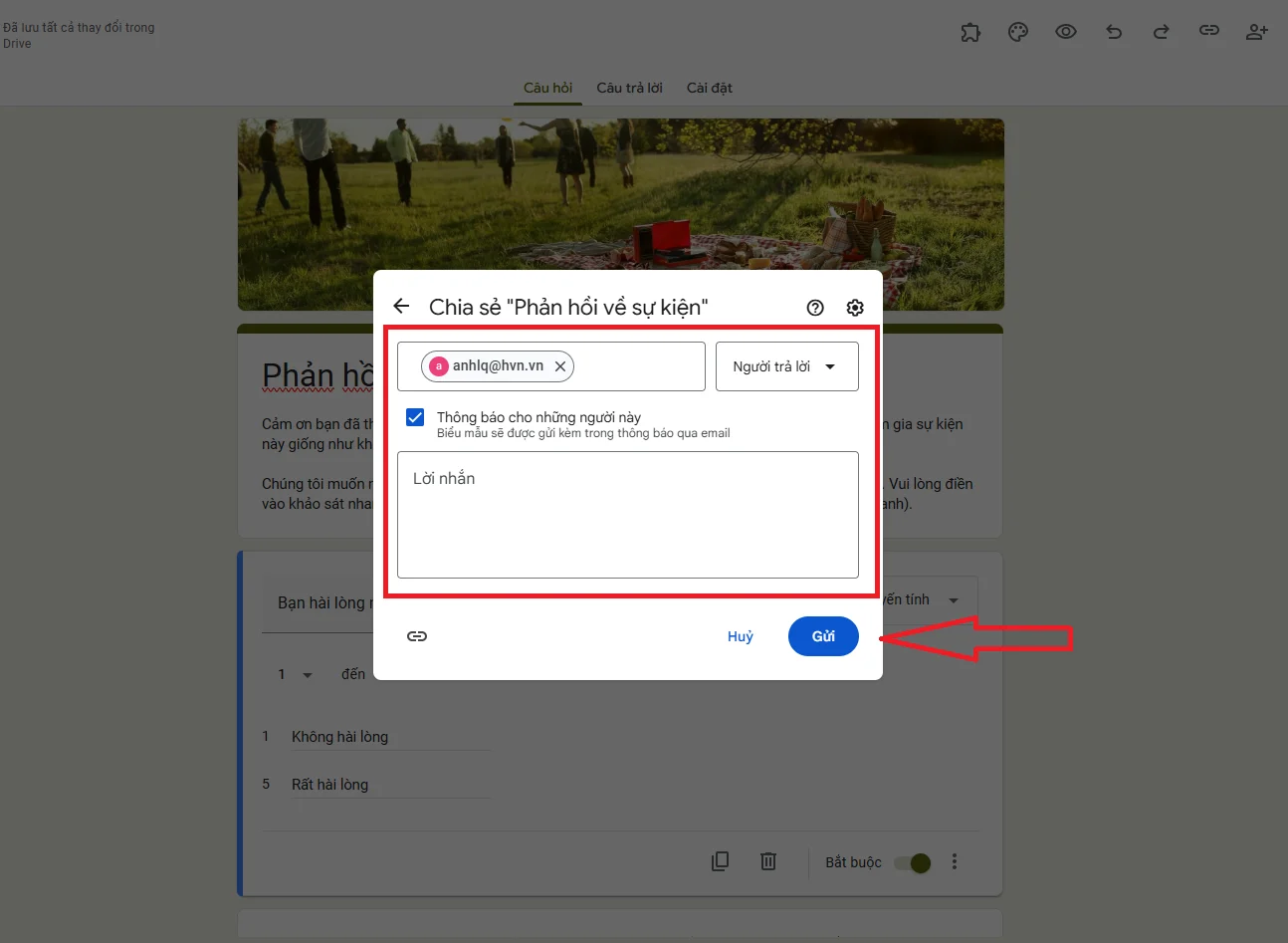Uncheck "Thông báo cho những người này" checkbox

point(415,417)
